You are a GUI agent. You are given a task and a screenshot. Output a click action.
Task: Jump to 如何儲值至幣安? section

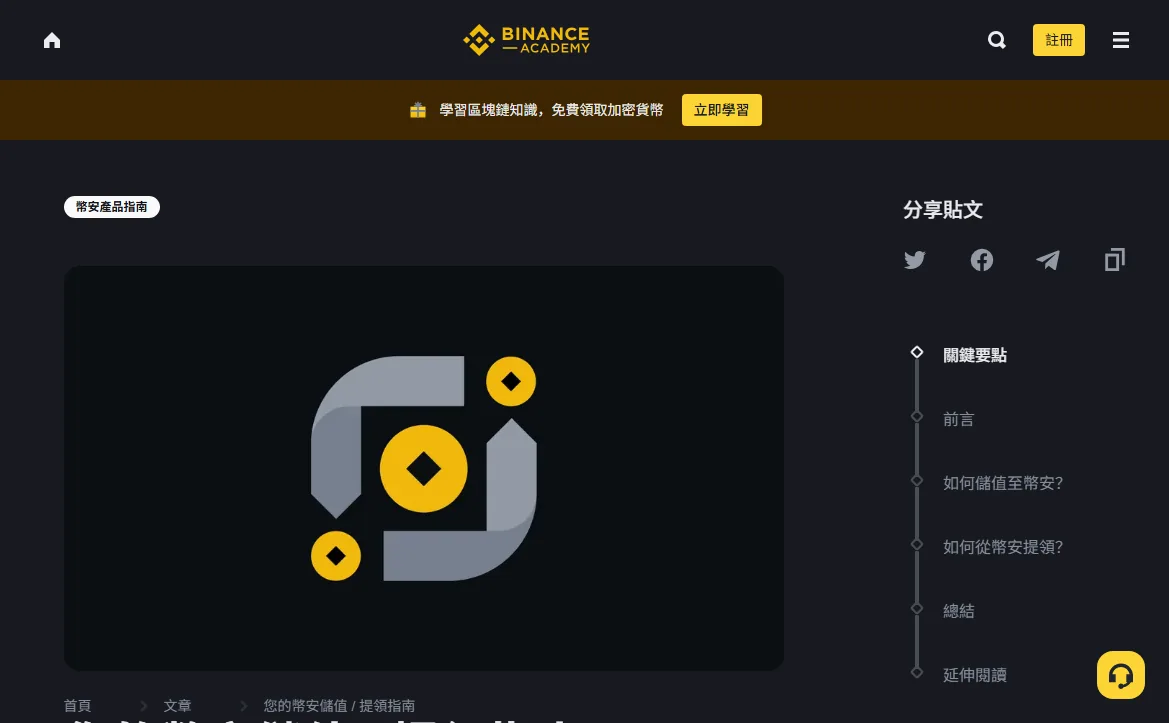[x=1003, y=484]
